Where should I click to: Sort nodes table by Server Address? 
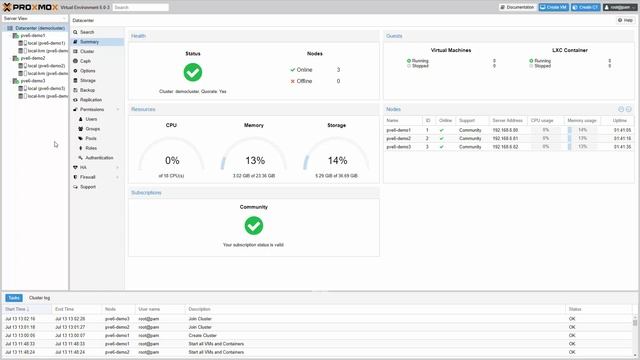(x=508, y=121)
